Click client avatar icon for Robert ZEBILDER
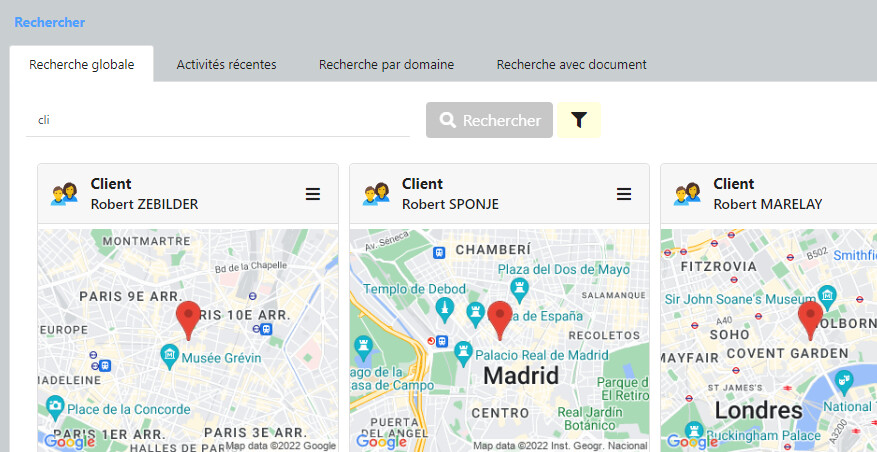 [64, 194]
